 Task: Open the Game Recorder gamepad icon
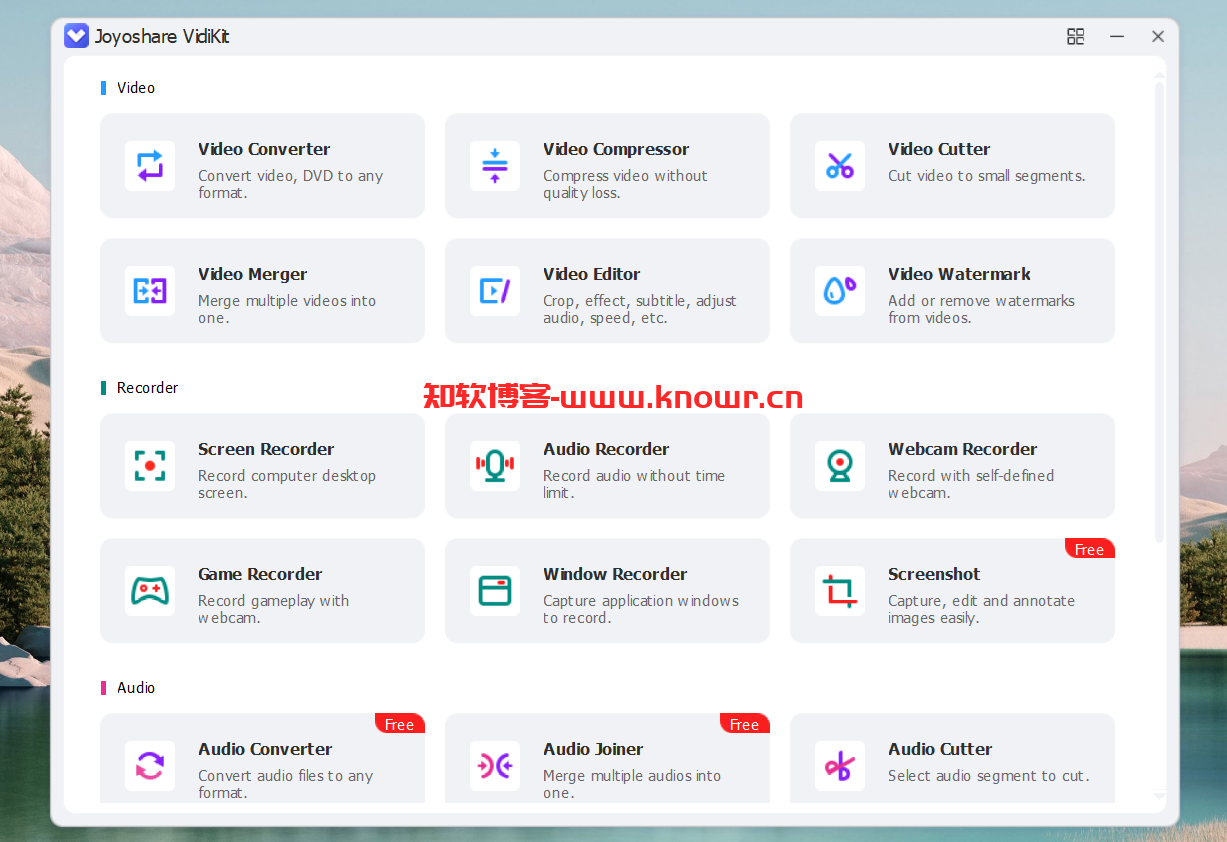point(150,591)
